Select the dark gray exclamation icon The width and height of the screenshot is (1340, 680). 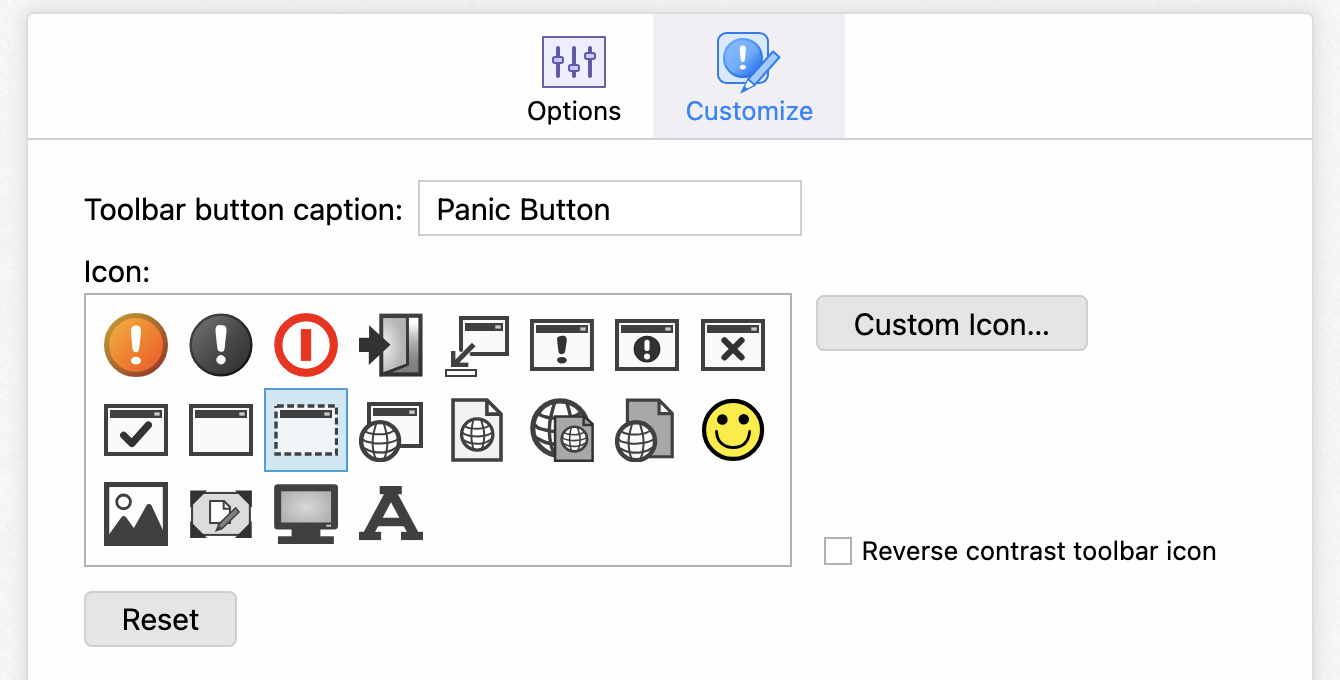[221, 344]
